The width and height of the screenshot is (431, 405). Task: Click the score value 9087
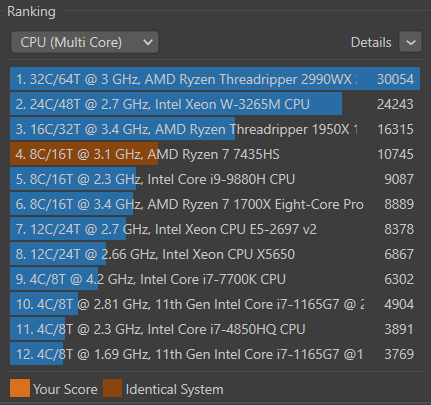[x=399, y=179]
